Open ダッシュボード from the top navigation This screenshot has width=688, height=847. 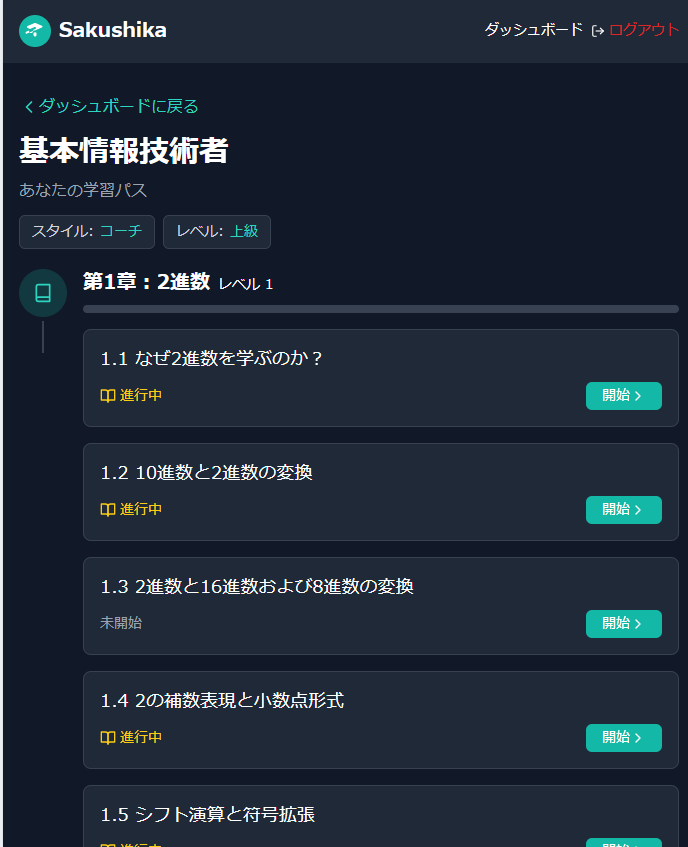point(533,30)
